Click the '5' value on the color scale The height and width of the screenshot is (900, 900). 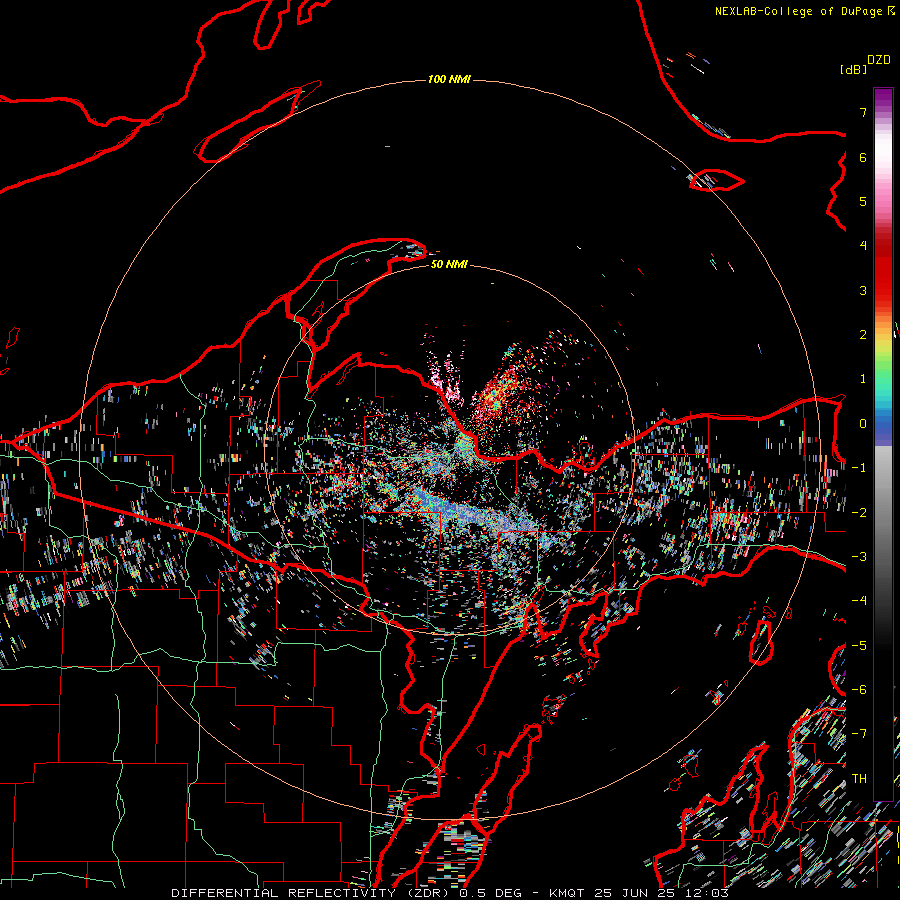pyautogui.click(x=863, y=201)
